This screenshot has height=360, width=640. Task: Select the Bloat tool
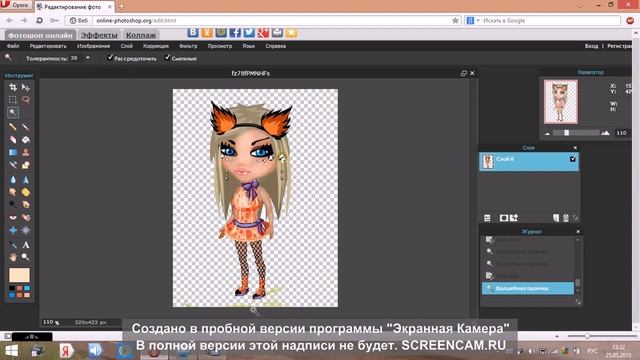pyautogui.click(x=13, y=230)
